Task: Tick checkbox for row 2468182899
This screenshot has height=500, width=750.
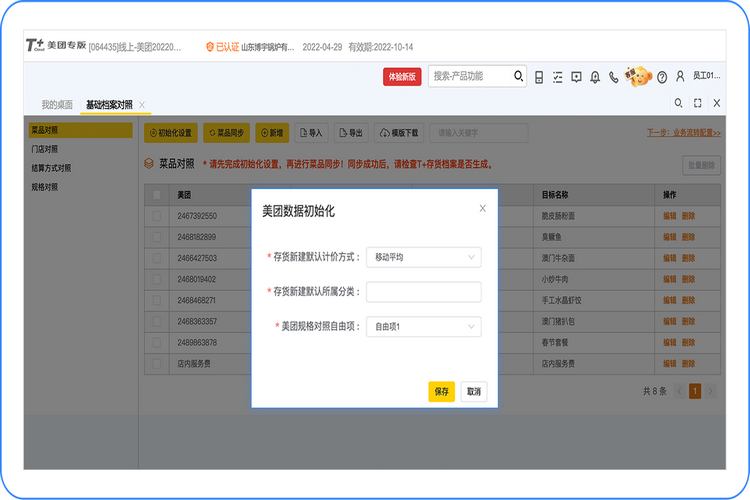Action: 156,237
